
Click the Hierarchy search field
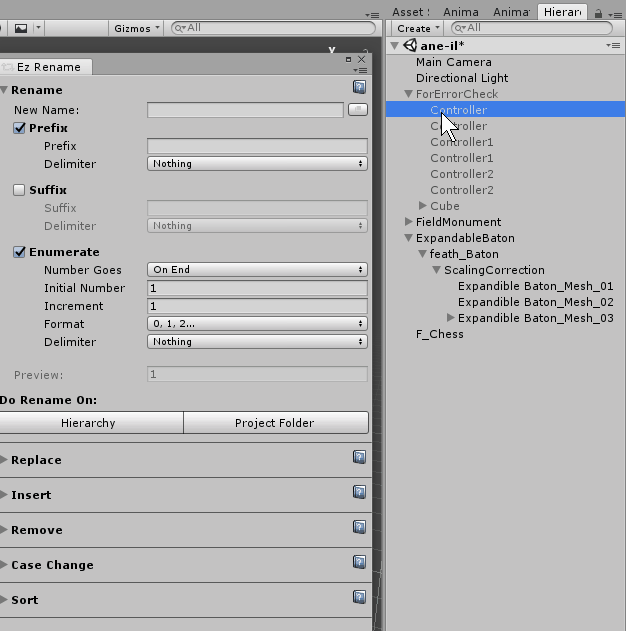click(532, 28)
